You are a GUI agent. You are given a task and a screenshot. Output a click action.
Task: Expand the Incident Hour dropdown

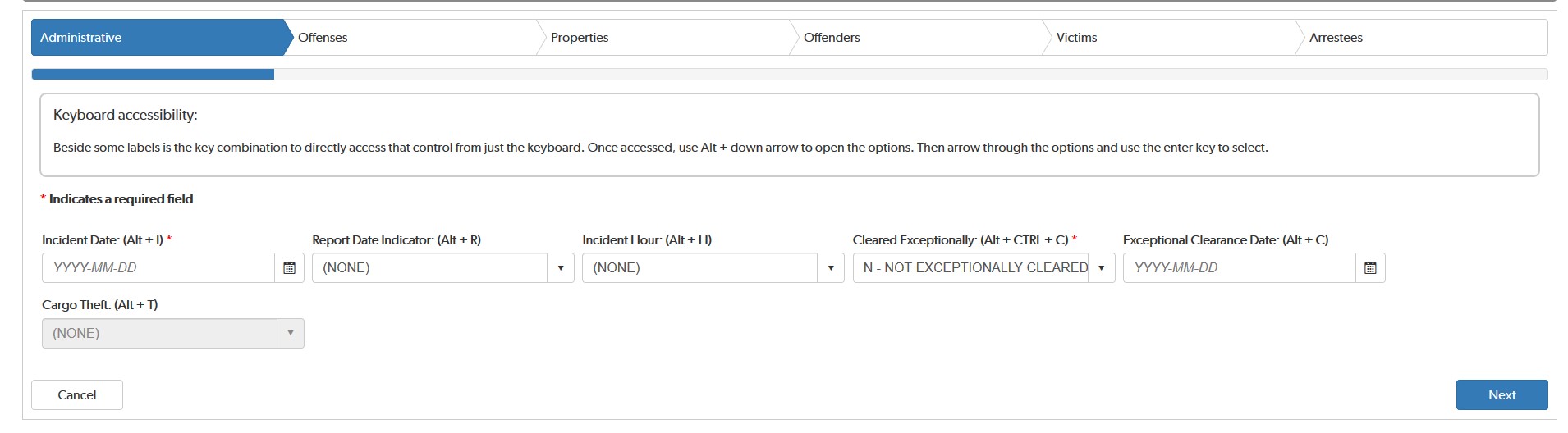pyautogui.click(x=830, y=268)
